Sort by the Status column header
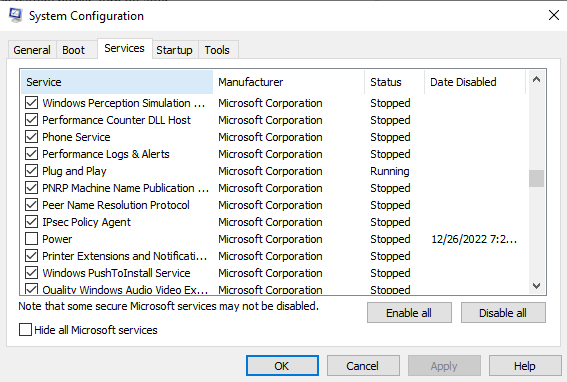Viewport: 567px width, 382px height. point(395,82)
